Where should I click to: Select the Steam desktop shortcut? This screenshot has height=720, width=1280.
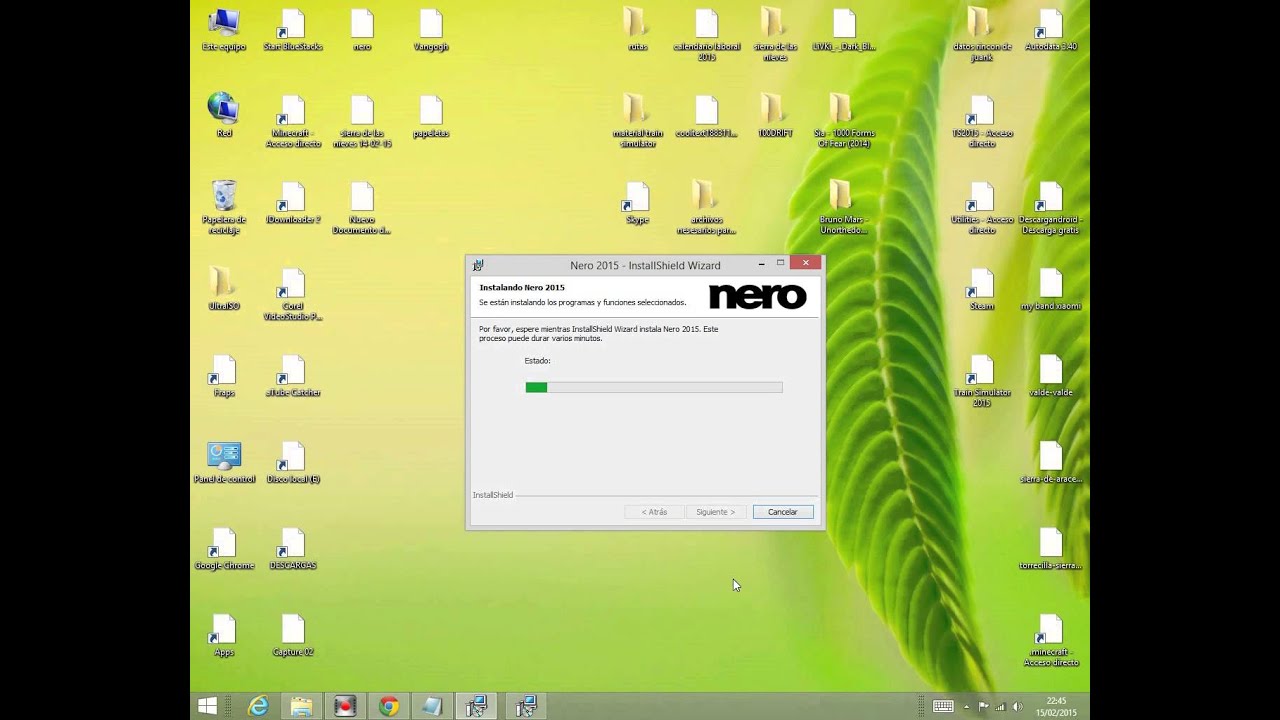pos(982,290)
